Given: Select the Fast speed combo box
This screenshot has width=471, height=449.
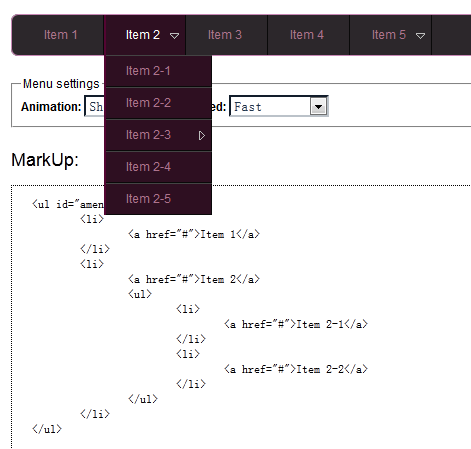Looking at the screenshot, I should click(279, 107).
